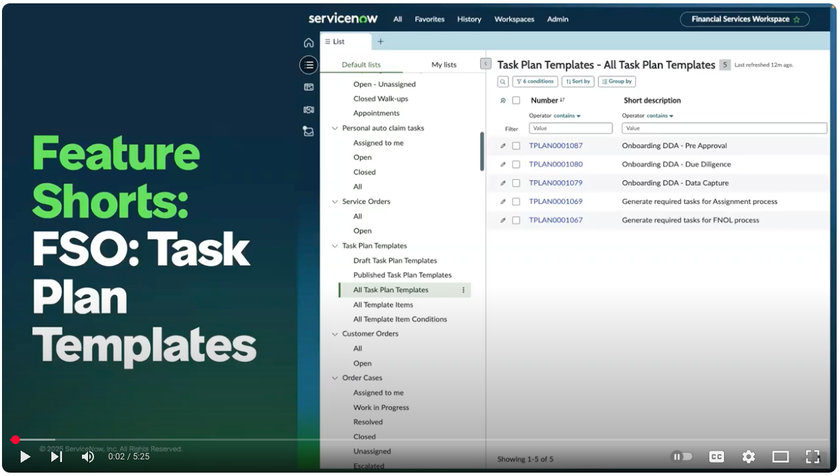Add a new tab with plus

380,41
